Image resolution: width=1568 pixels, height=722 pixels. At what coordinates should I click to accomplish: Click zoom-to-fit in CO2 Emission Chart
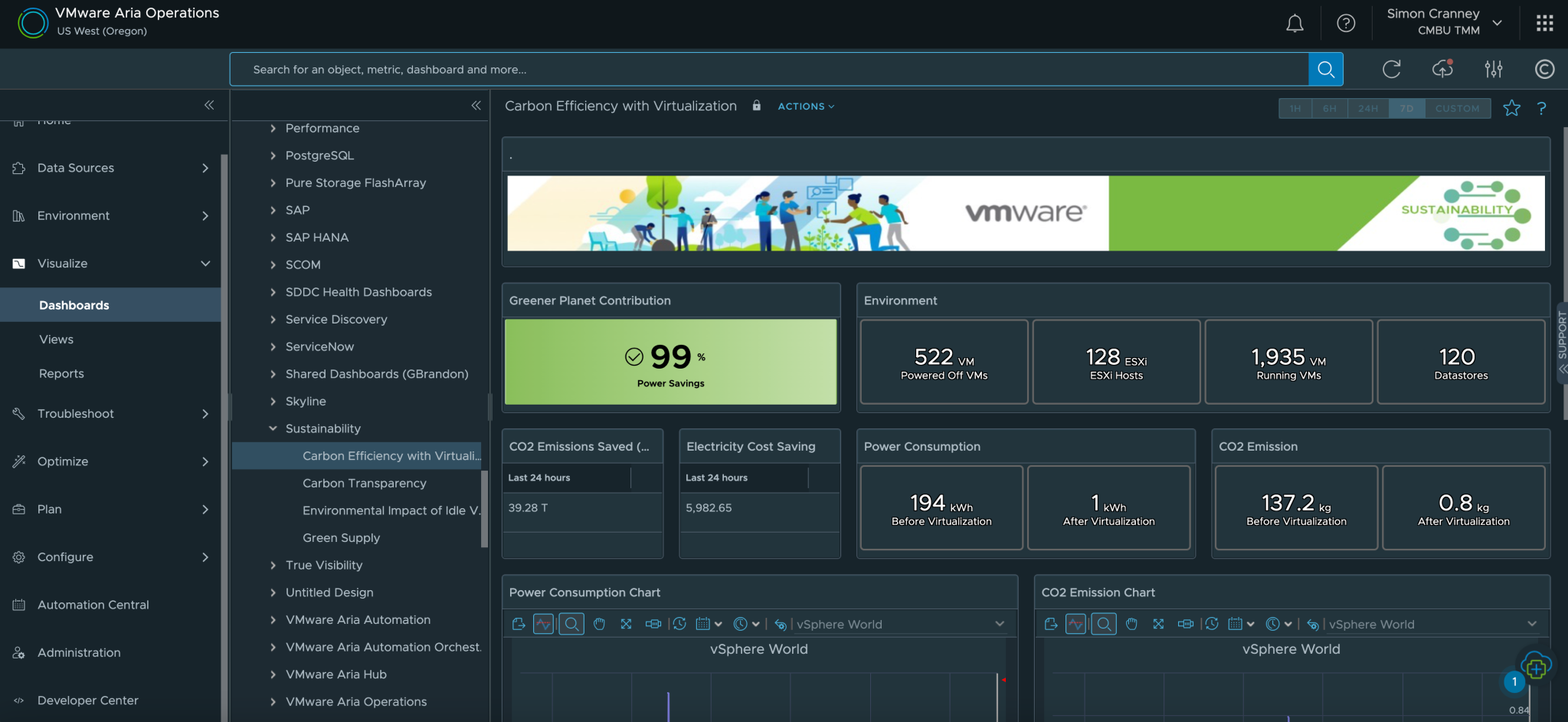point(1158,624)
